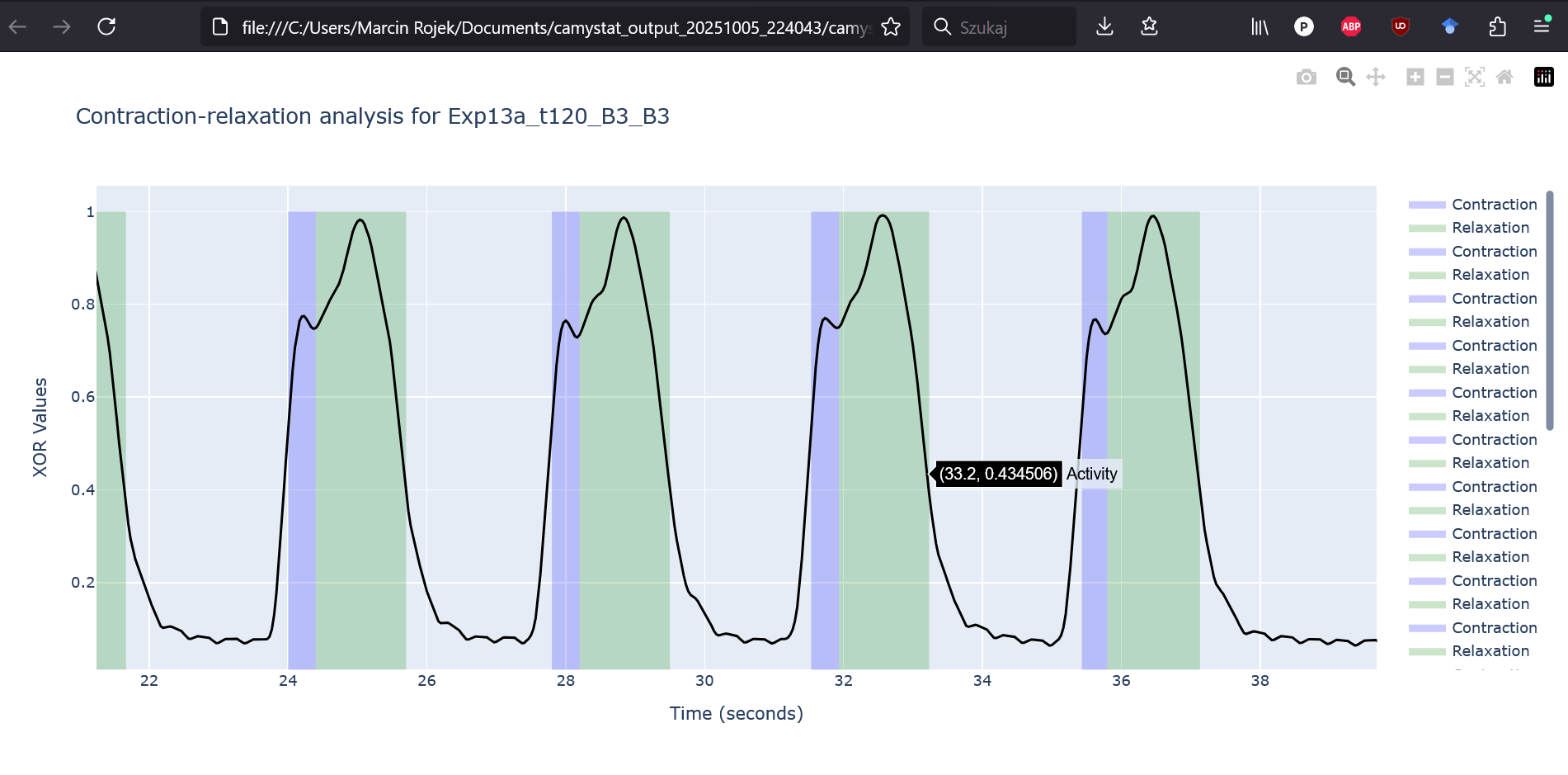Click x-axis tick label '30'

click(x=704, y=681)
